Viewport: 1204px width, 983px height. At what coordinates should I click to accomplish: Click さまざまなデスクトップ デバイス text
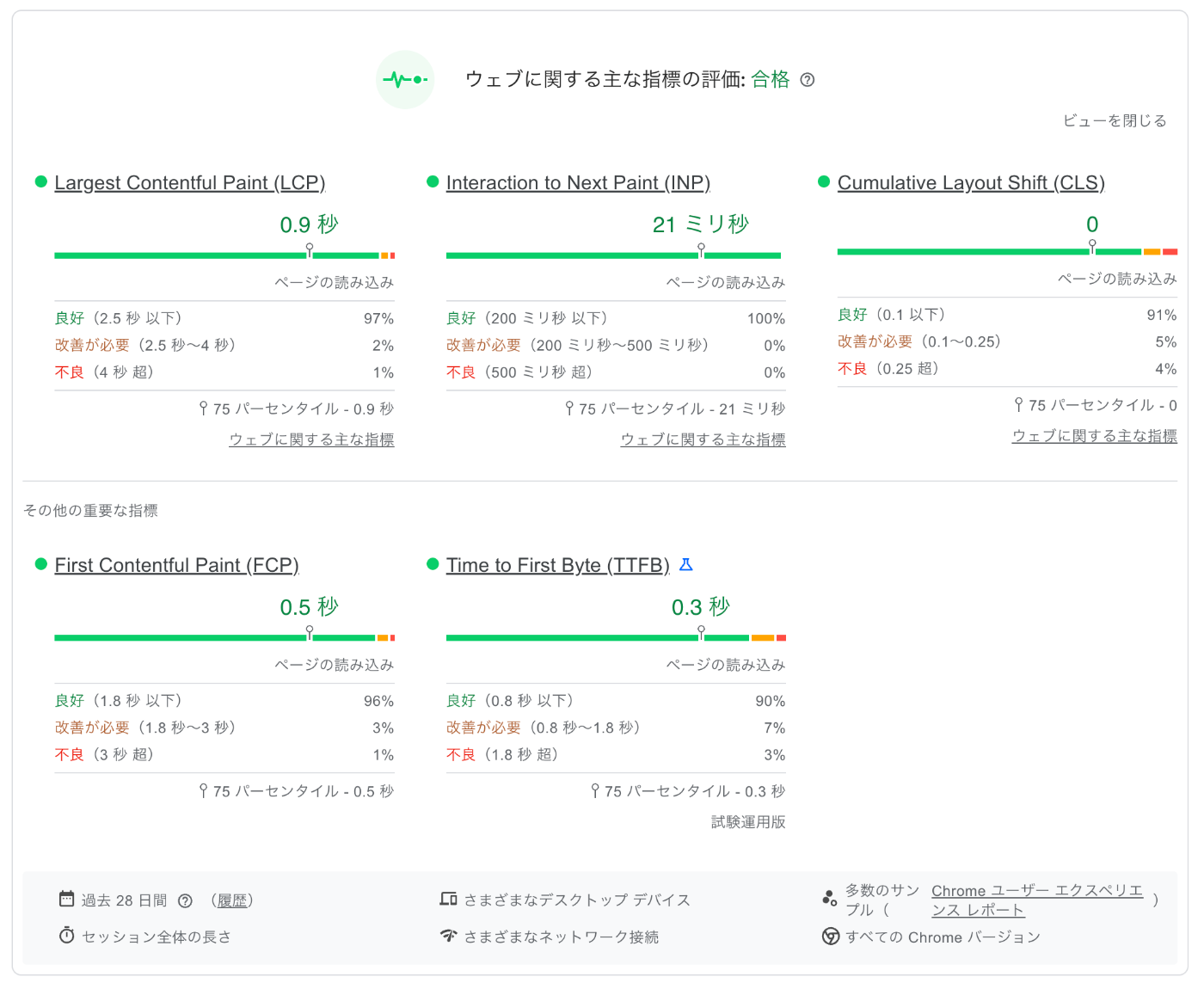point(577,900)
